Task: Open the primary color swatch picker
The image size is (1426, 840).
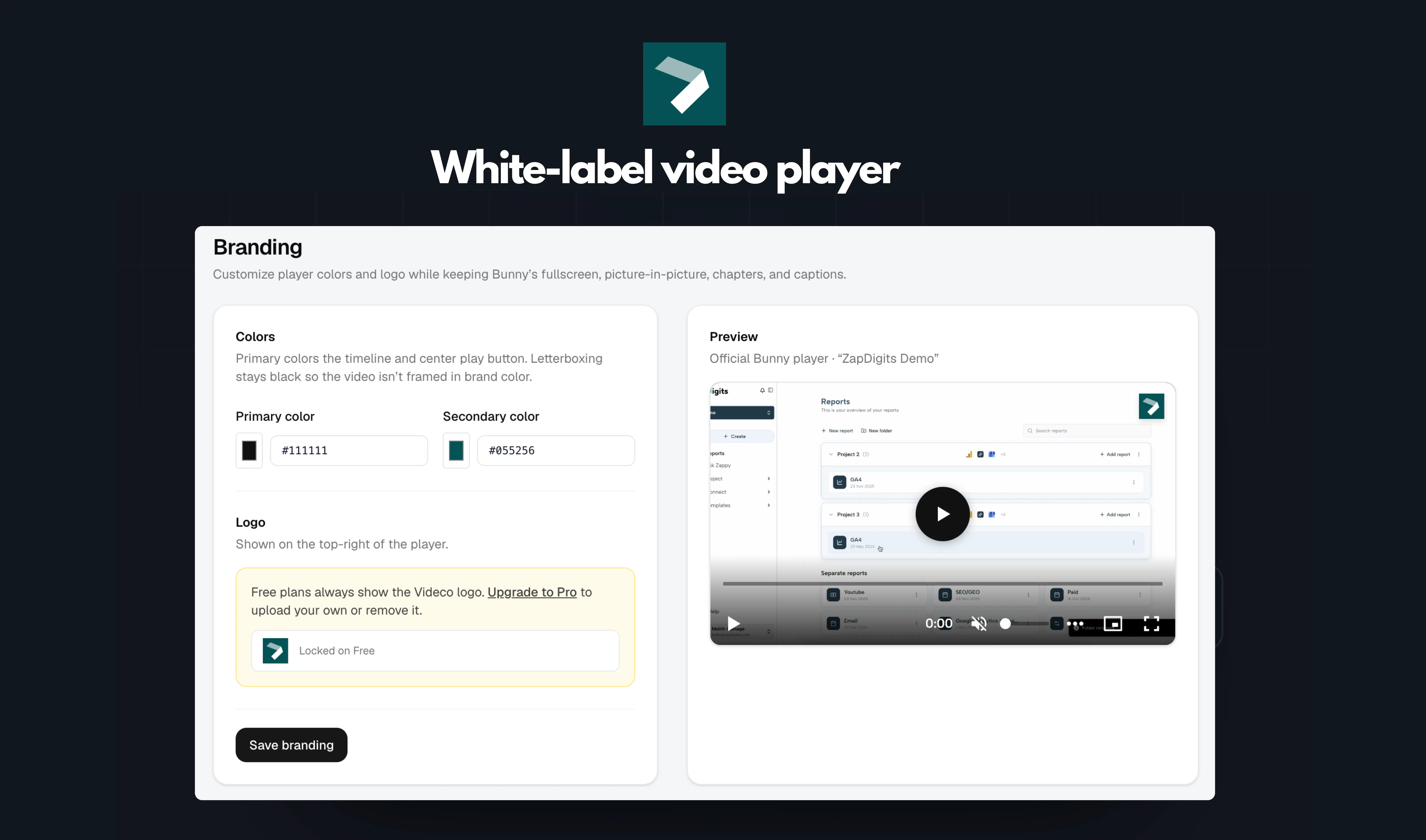Action: [x=249, y=451]
